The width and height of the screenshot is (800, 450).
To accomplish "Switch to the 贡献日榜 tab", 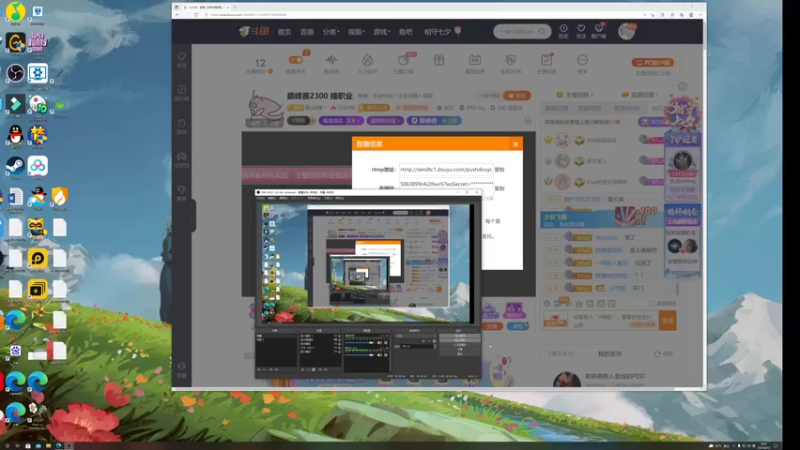I will coord(556,108).
